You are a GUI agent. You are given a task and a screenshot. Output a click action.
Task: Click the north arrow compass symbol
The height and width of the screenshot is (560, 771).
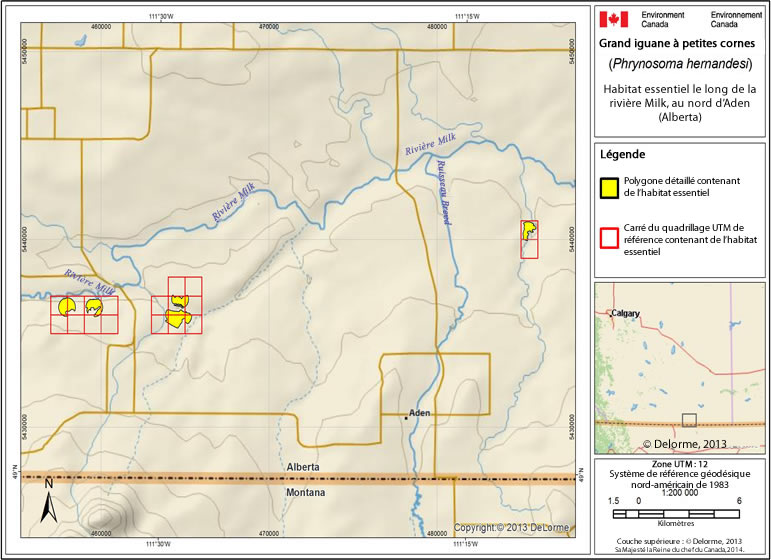49,500
